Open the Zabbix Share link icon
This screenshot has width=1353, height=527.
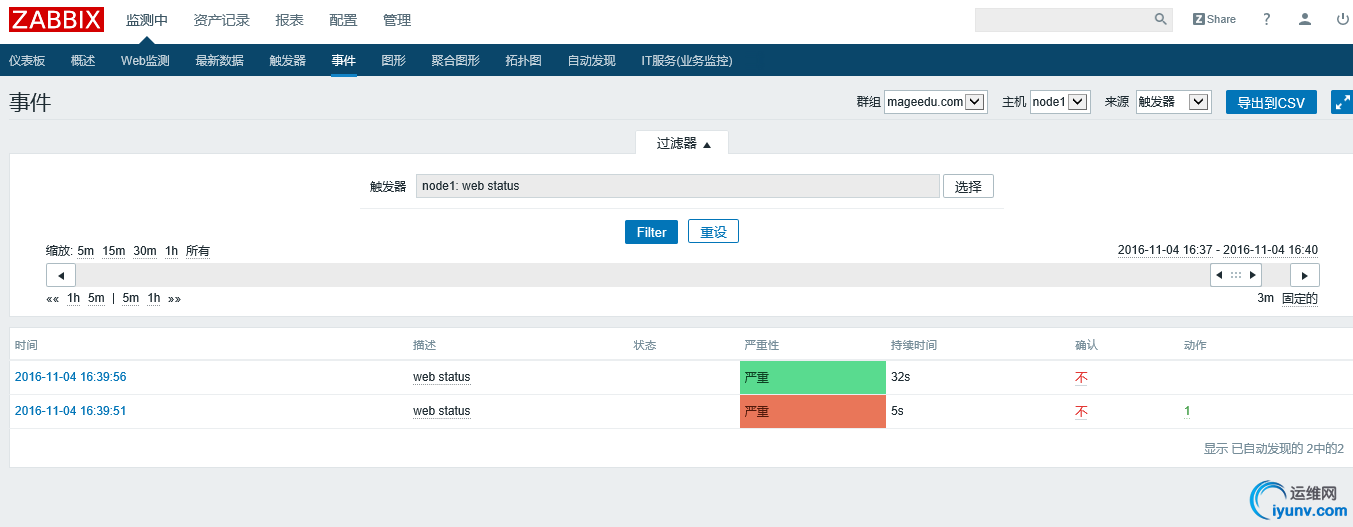tap(1214, 19)
